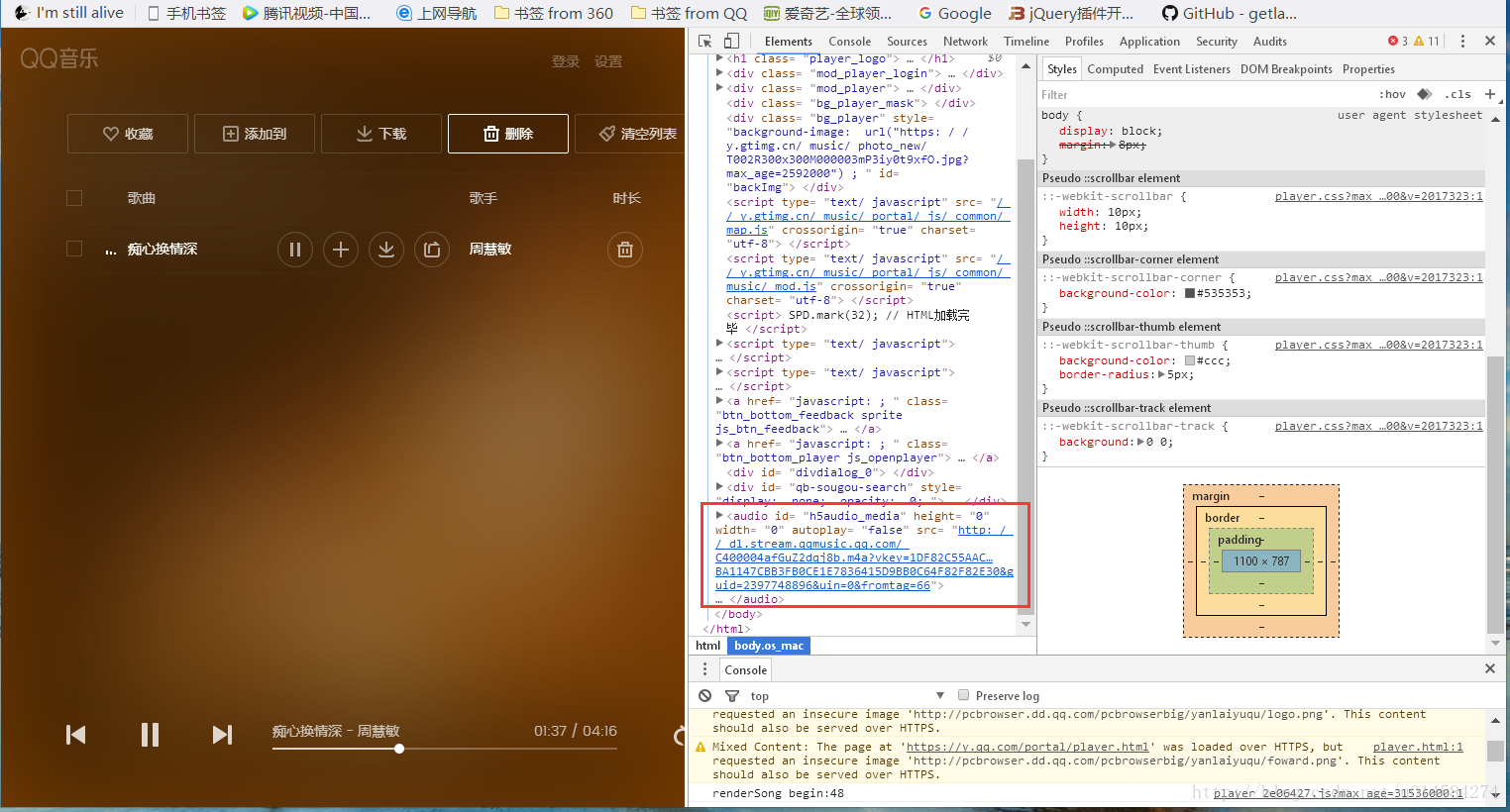Image resolution: width=1510 pixels, height=812 pixels.
Task: Click the GitHub bookmark in the bookmarks bar
Action: (1229, 13)
